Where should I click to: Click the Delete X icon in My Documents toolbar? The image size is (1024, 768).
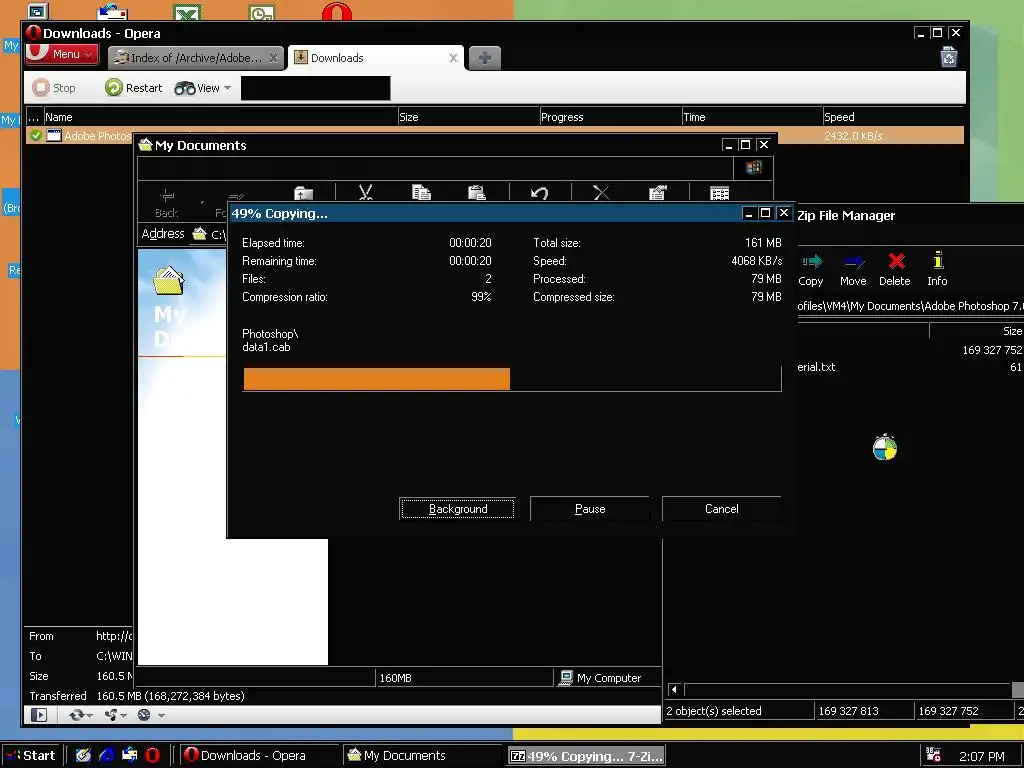(601, 193)
